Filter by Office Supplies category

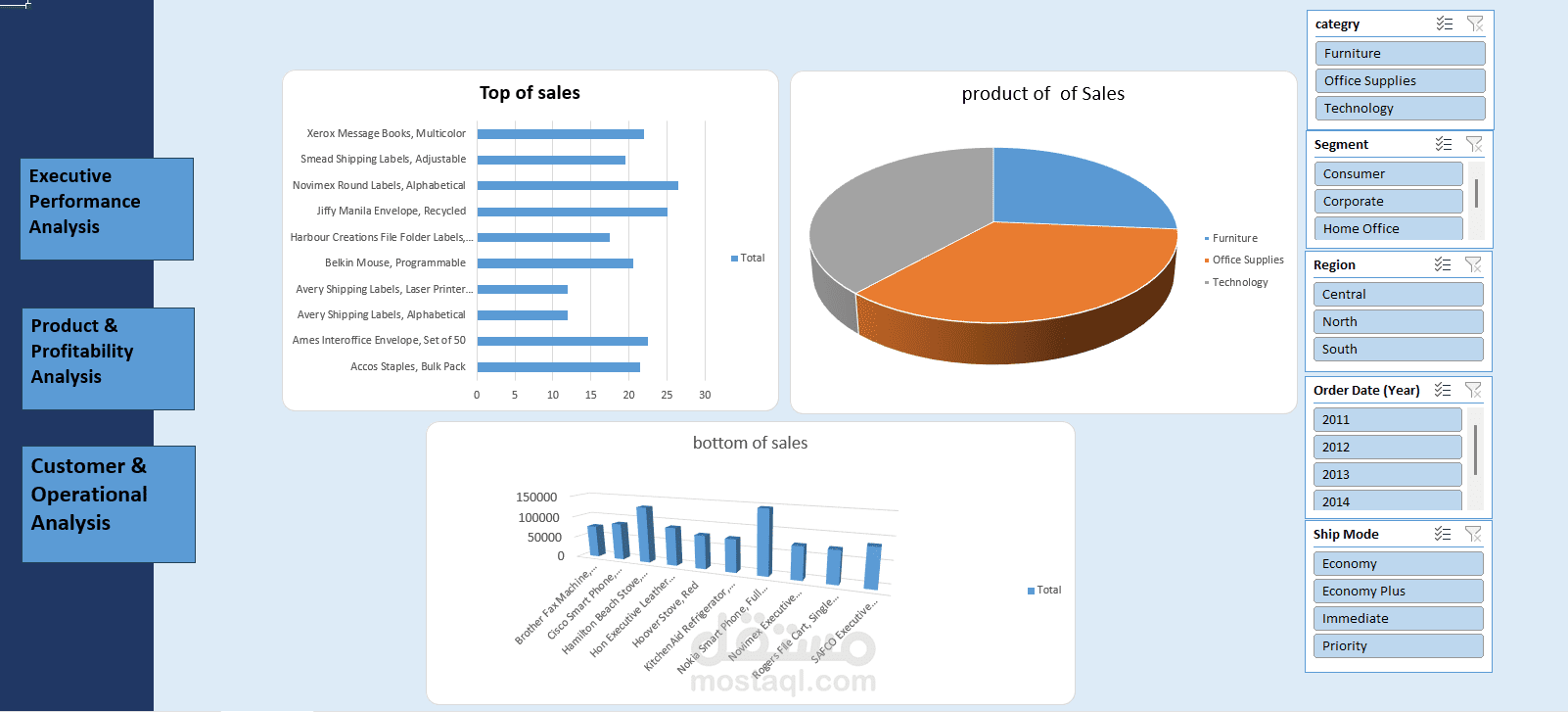(x=1400, y=80)
